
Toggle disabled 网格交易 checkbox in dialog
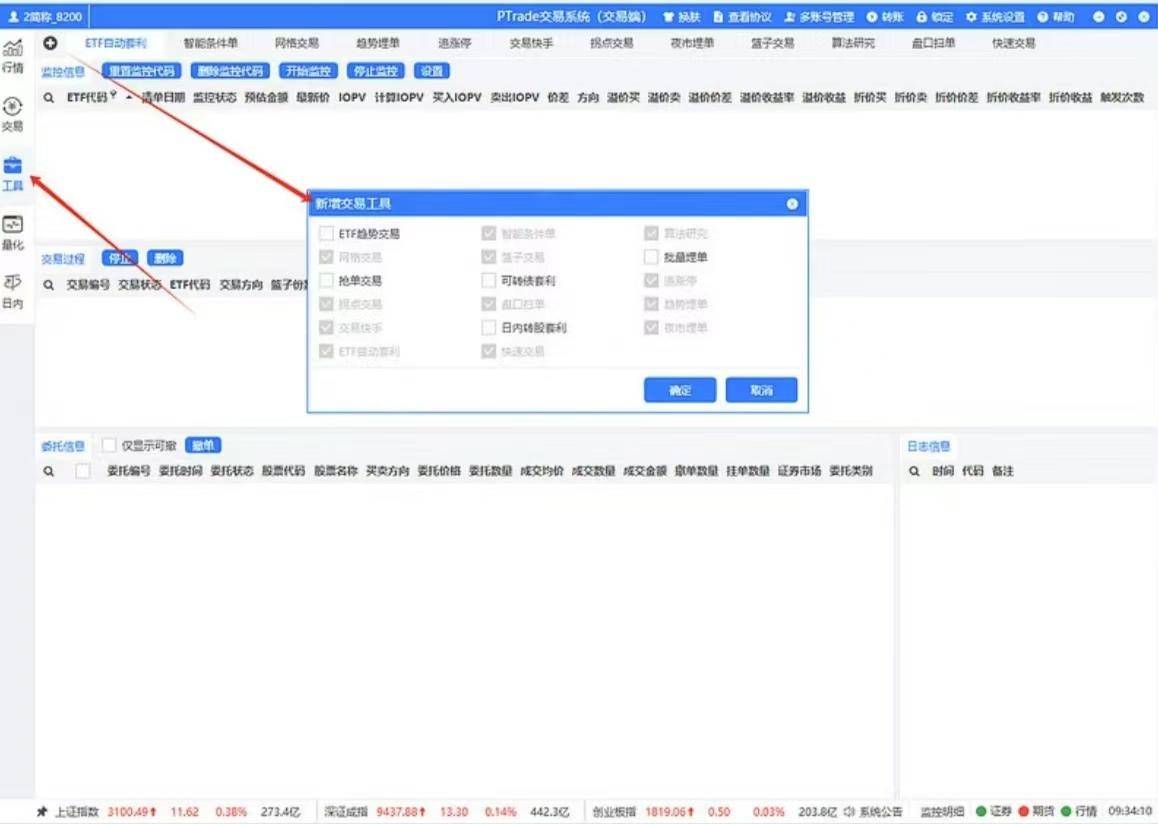coord(326,257)
